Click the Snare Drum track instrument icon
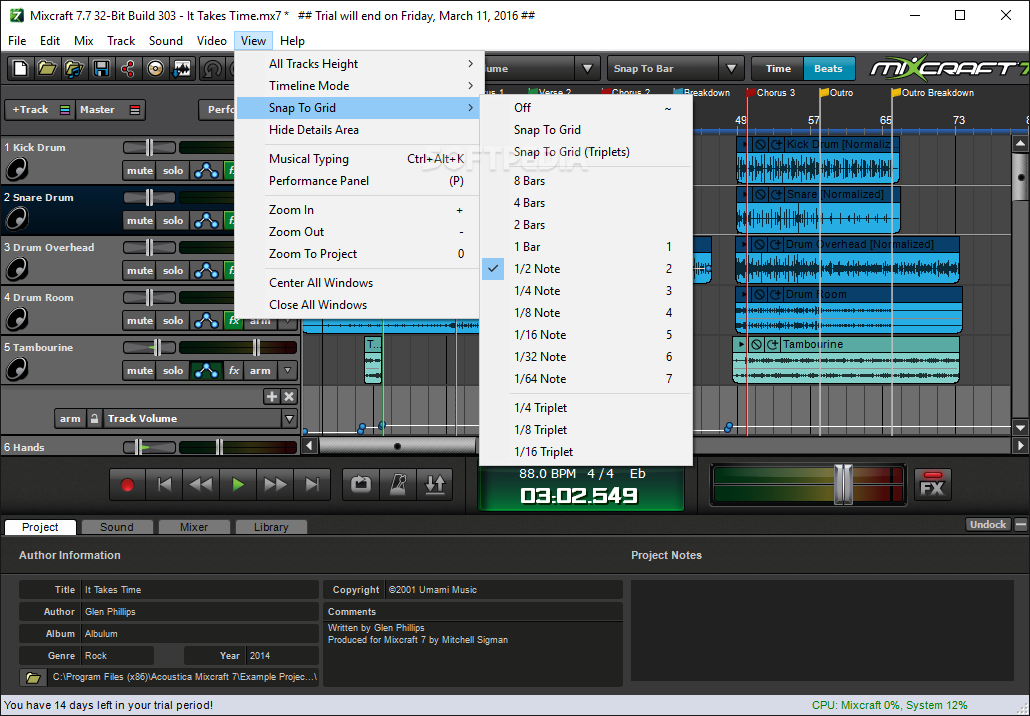This screenshot has height=716, width=1030. [16, 219]
